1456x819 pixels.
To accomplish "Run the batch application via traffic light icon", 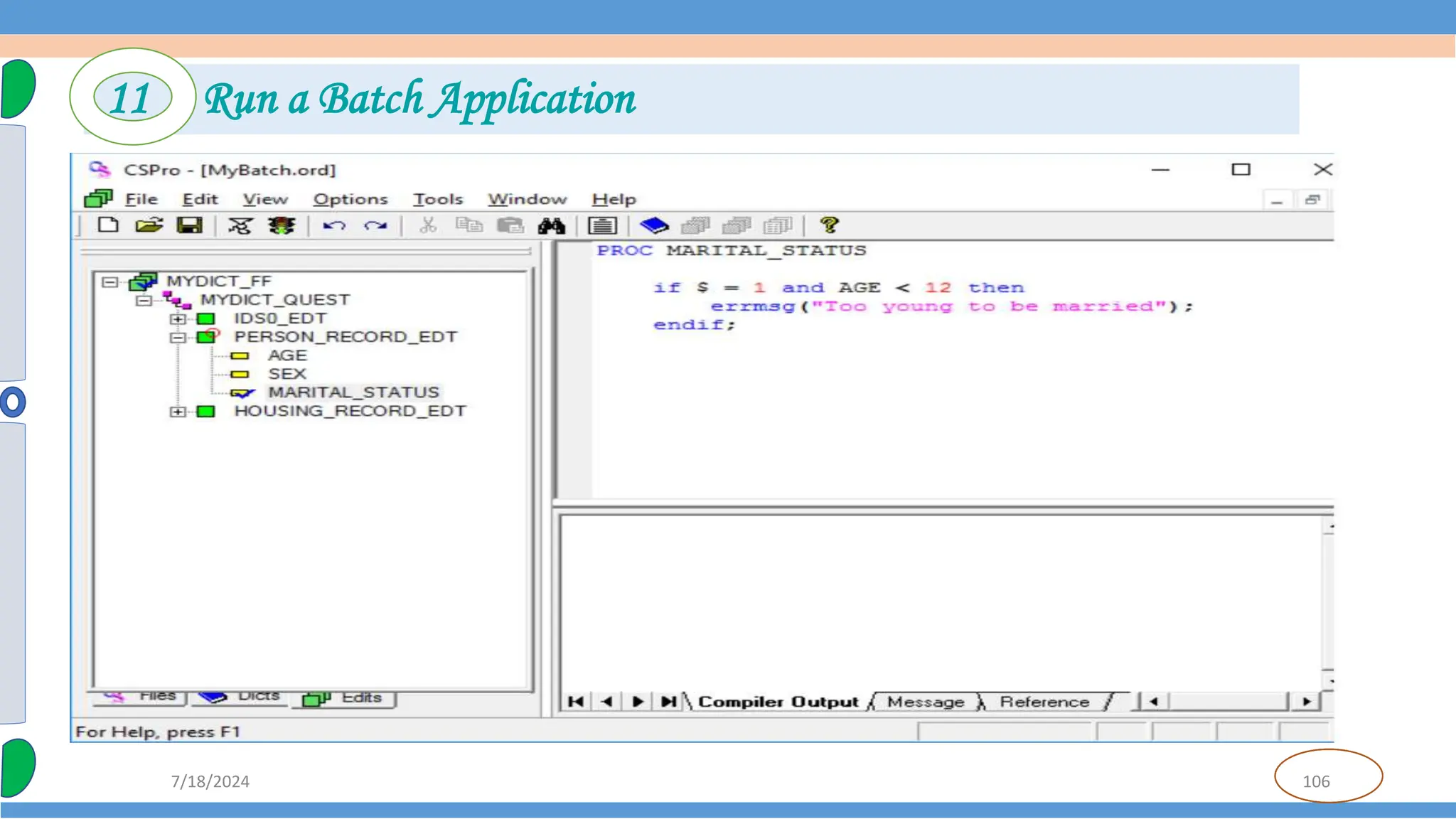I will 282,226.
